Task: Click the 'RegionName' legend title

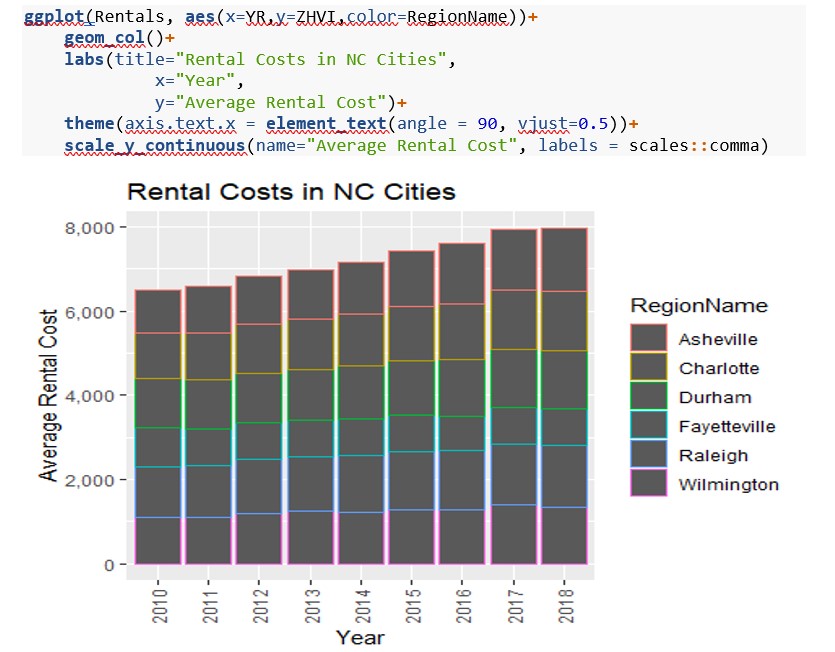Action: click(x=699, y=305)
